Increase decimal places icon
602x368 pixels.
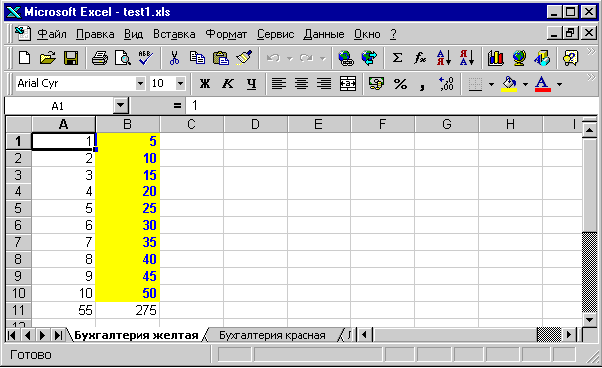click(x=446, y=83)
